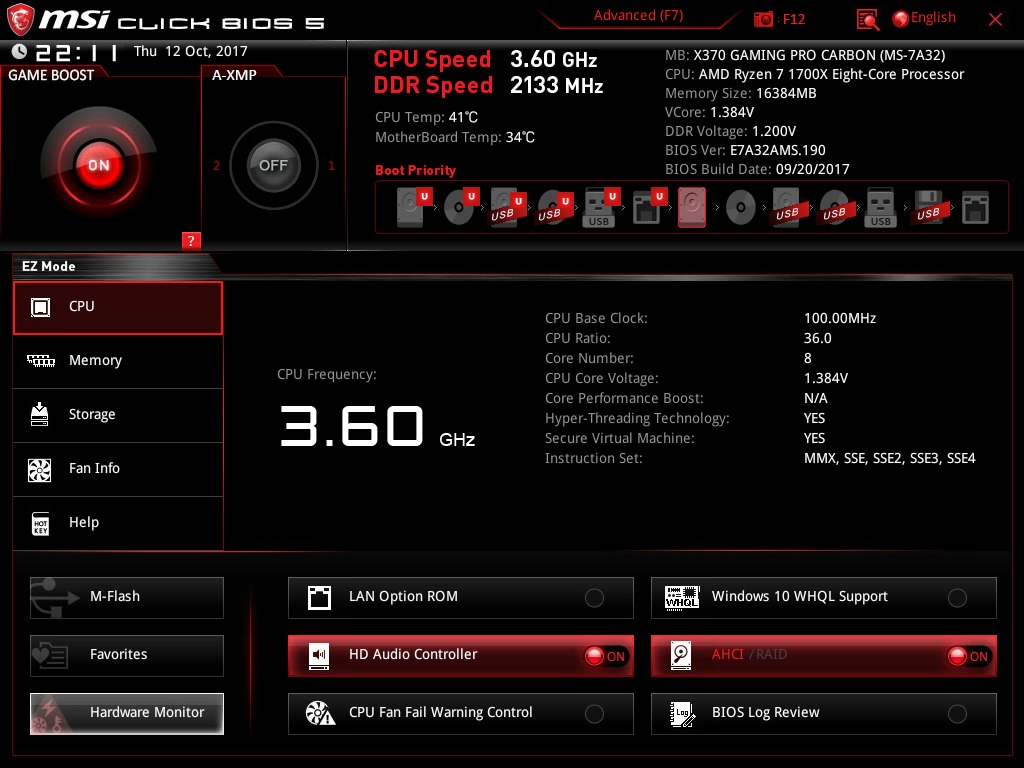Enable the Windows 10 WHQL Support toggle
Screen dimensions: 1024x768
[957, 598]
